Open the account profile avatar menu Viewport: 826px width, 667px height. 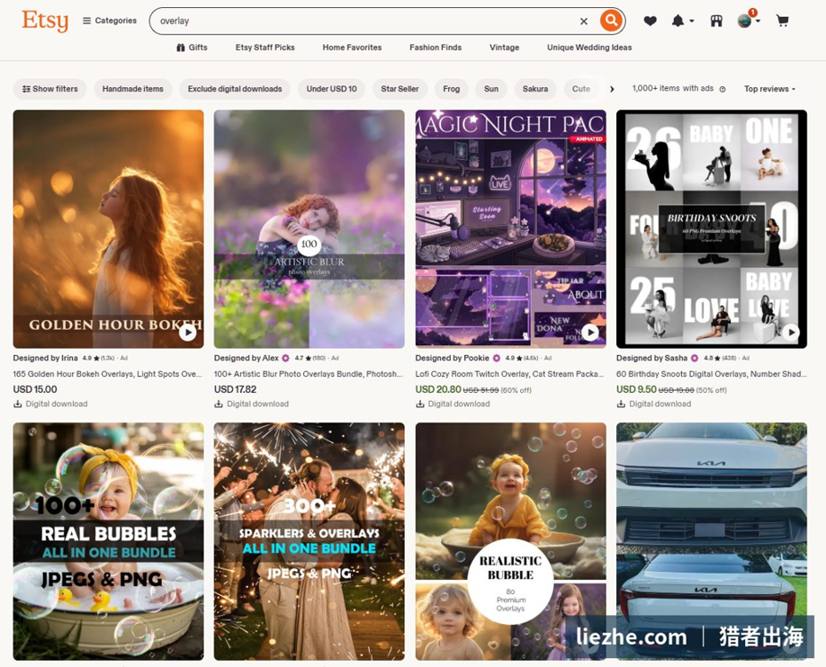point(748,21)
